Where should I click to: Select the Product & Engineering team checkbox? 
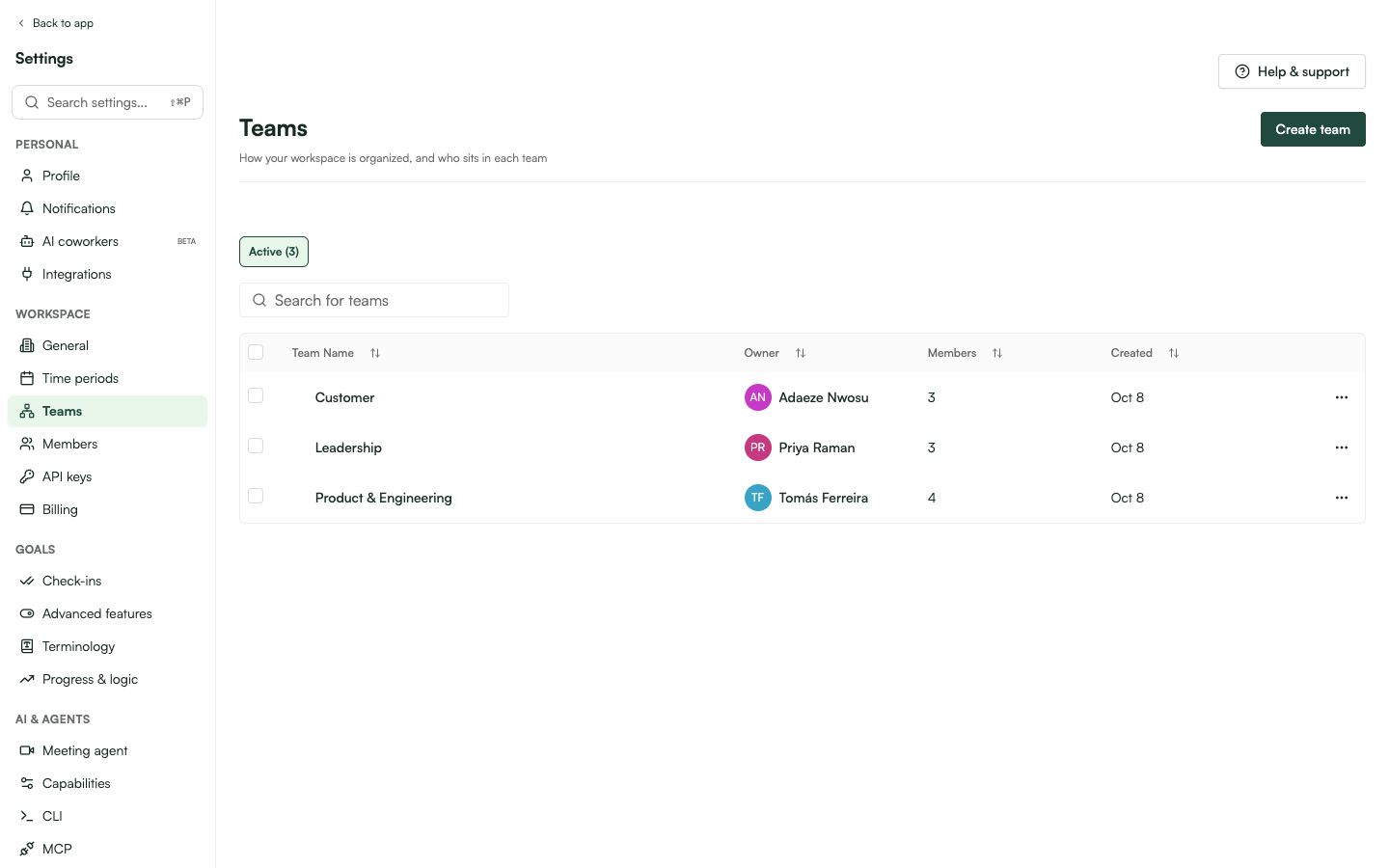pos(256,496)
